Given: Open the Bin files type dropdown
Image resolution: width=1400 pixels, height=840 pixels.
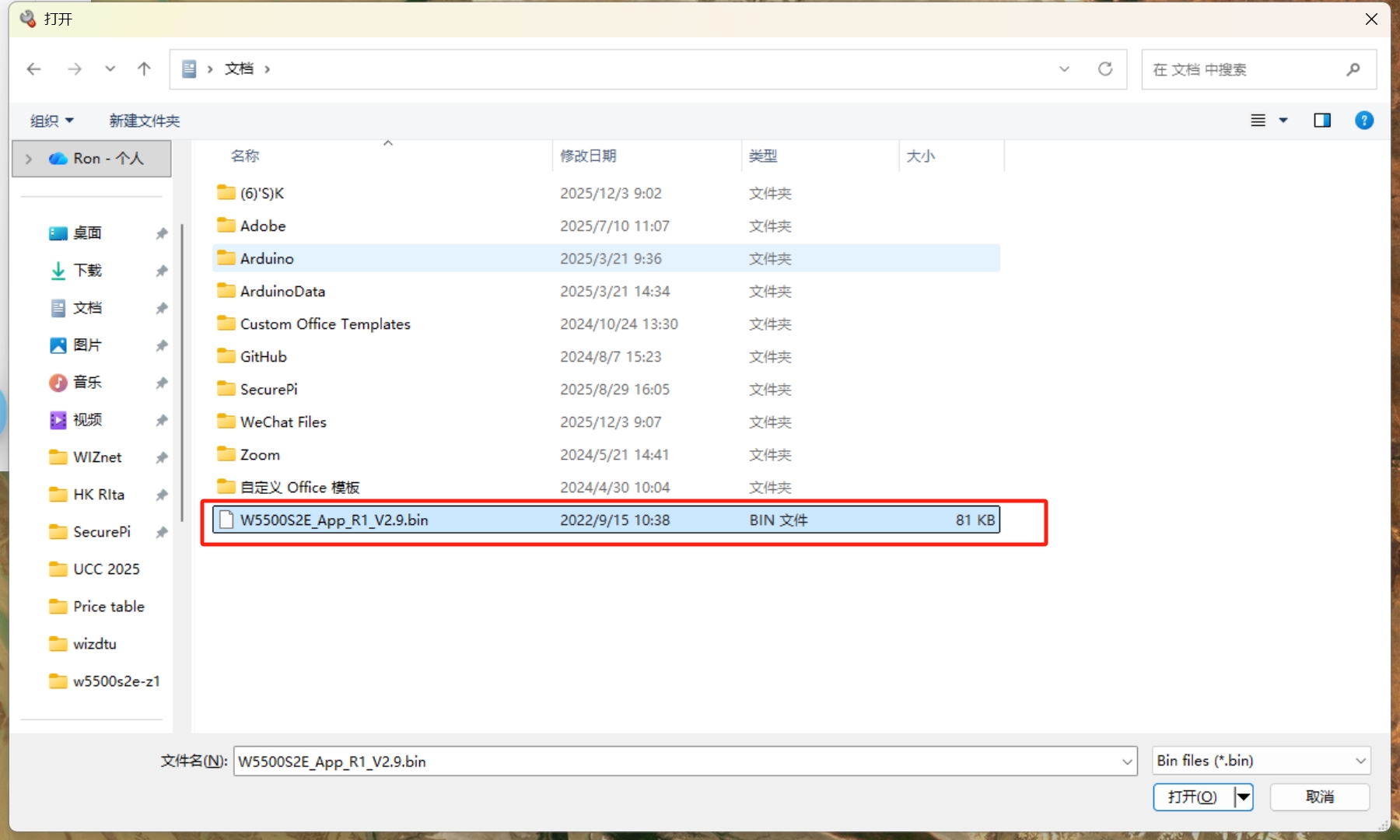Looking at the screenshot, I should pyautogui.click(x=1260, y=761).
